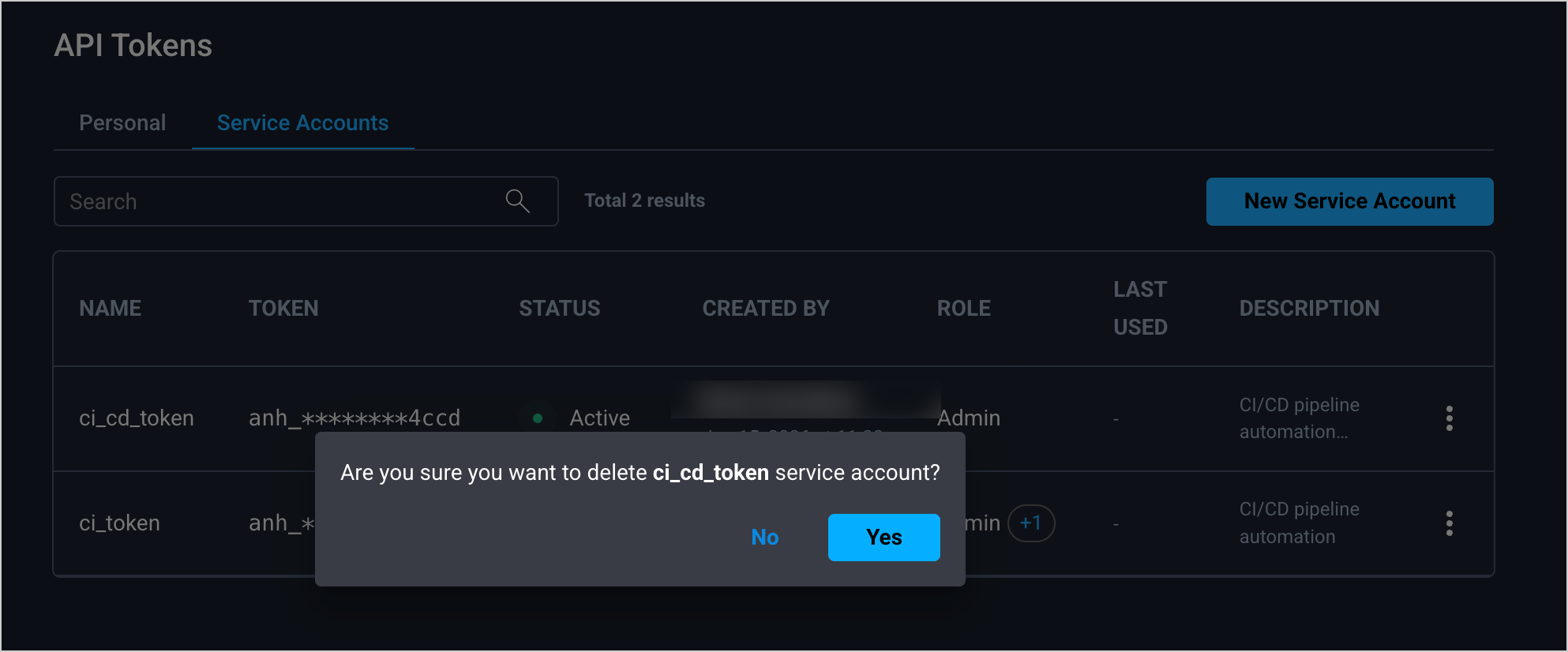Click the search magnifier icon
This screenshot has height=652, width=1568.
click(x=517, y=201)
